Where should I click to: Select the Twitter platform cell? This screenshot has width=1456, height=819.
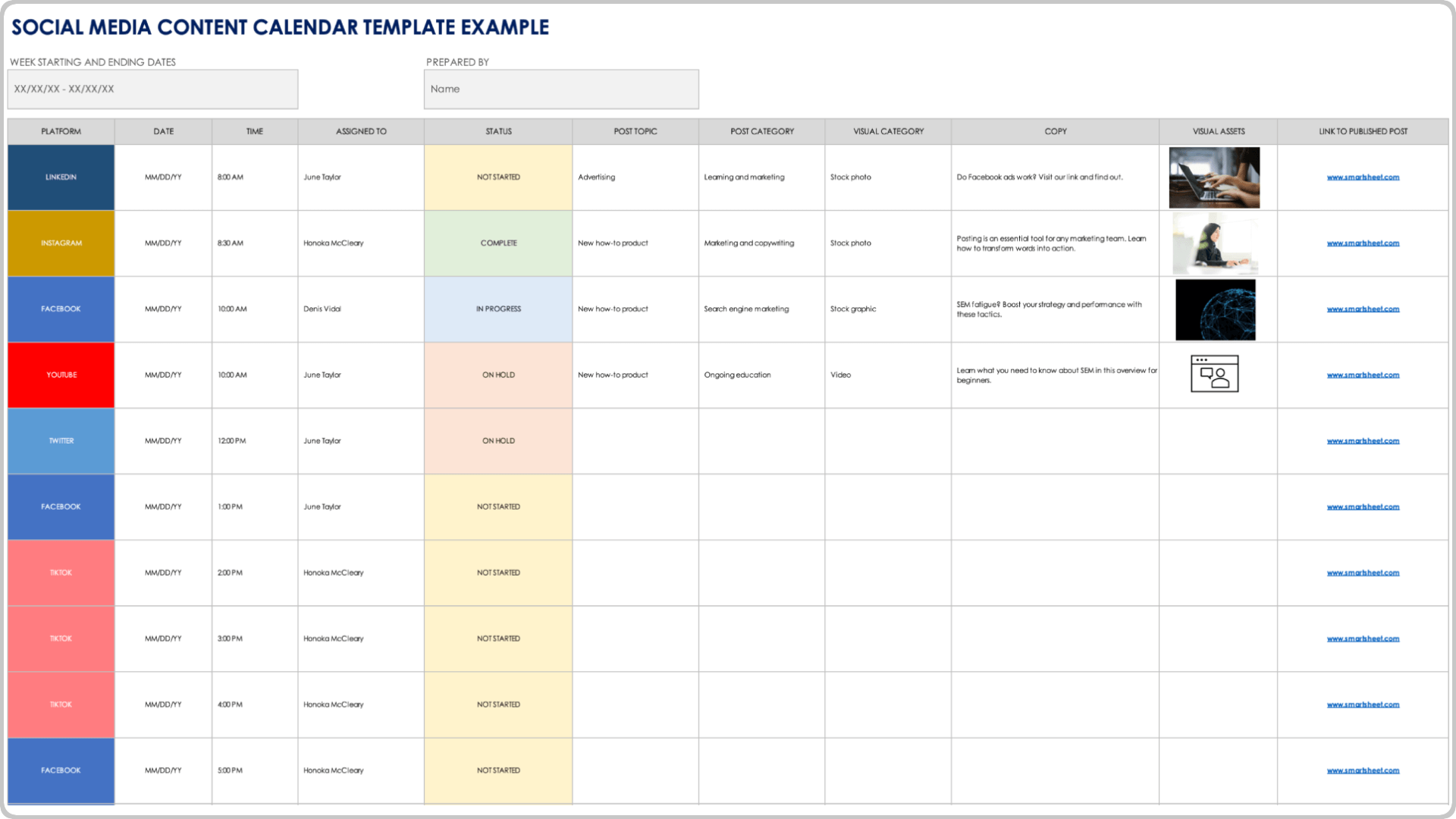(61, 441)
